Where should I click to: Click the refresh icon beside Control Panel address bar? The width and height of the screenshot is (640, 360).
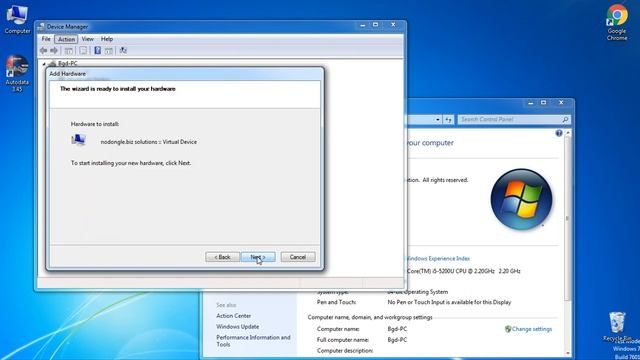(449, 120)
